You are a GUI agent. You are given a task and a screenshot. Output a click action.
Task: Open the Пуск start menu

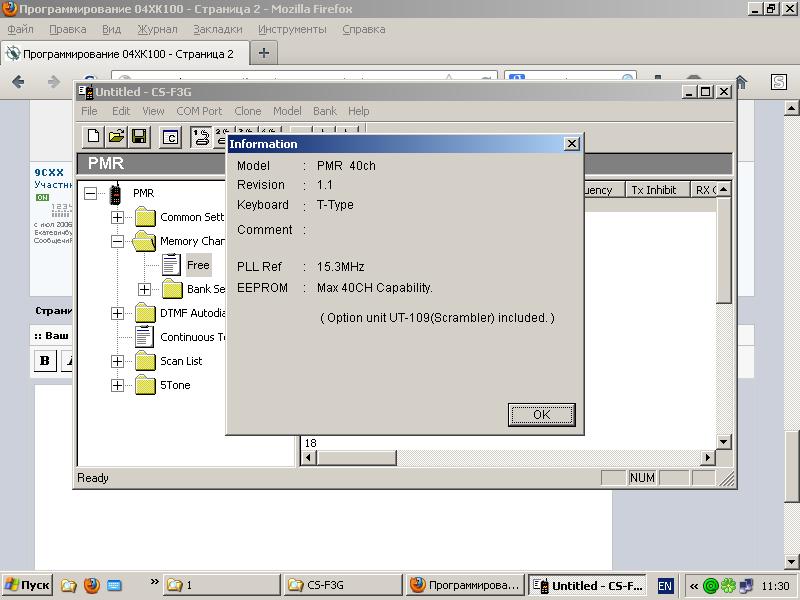(28, 585)
